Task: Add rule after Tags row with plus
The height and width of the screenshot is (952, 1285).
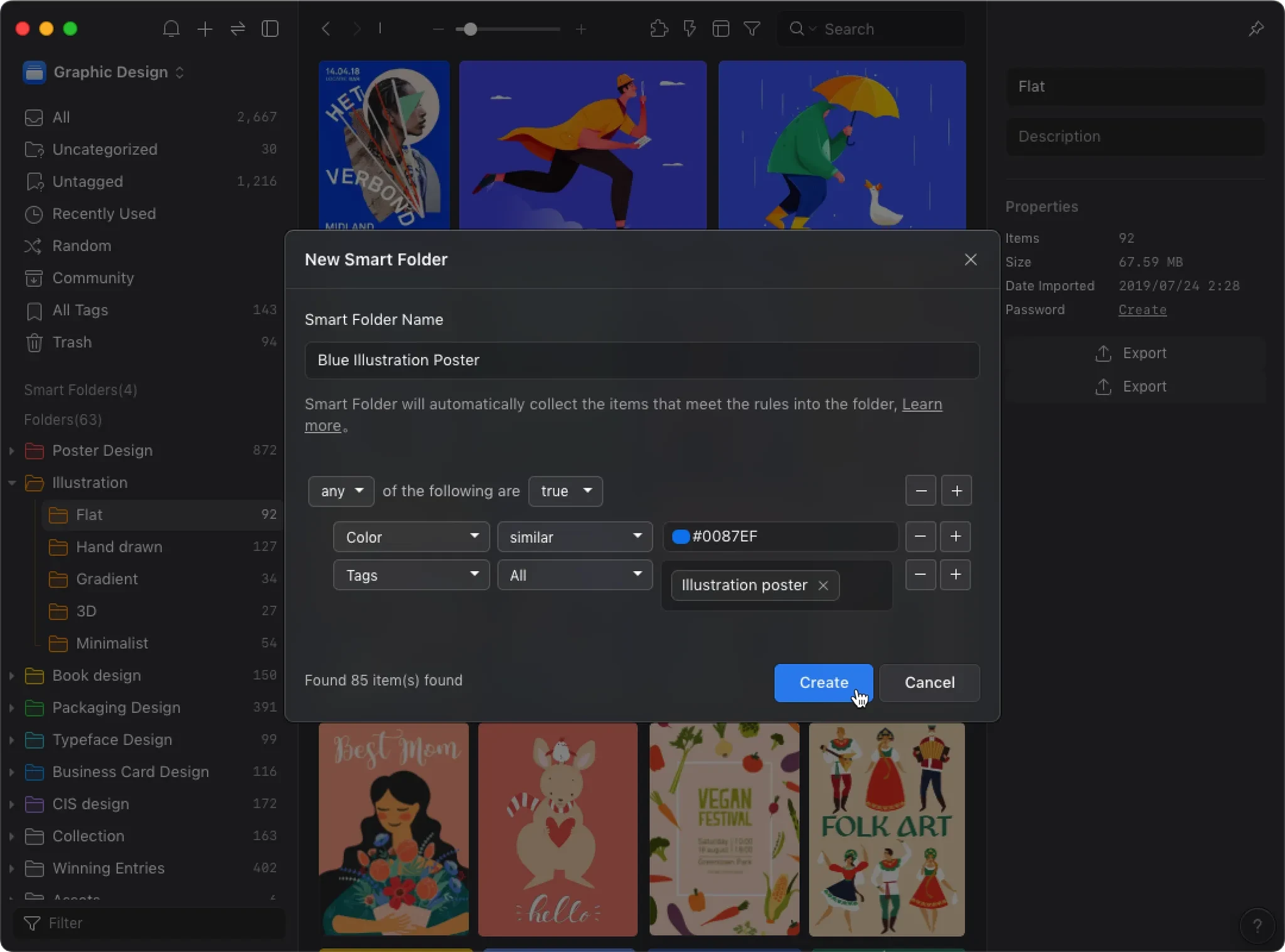Action: 955,575
